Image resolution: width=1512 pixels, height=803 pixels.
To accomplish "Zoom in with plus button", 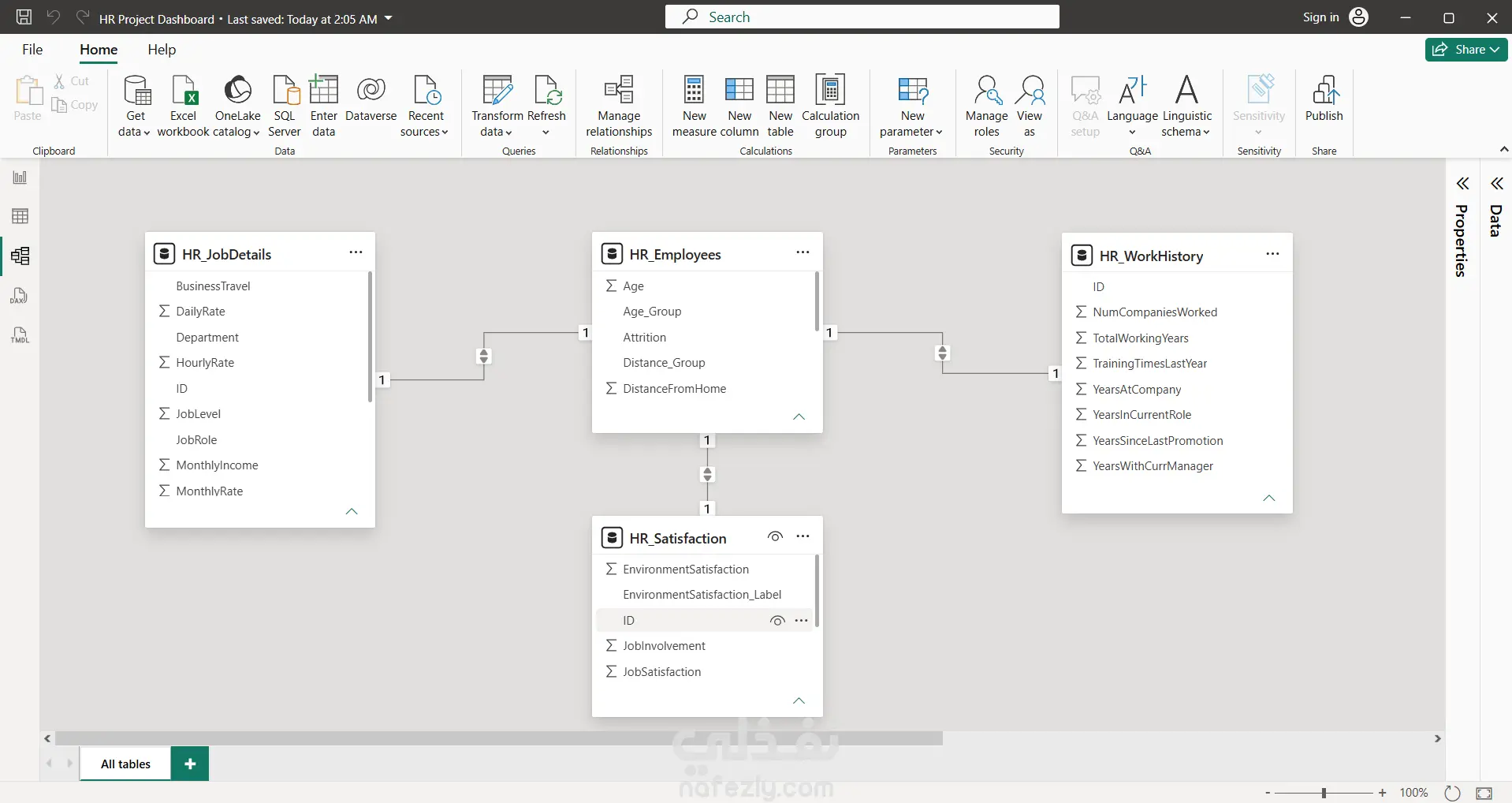I will click(x=1382, y=793).
